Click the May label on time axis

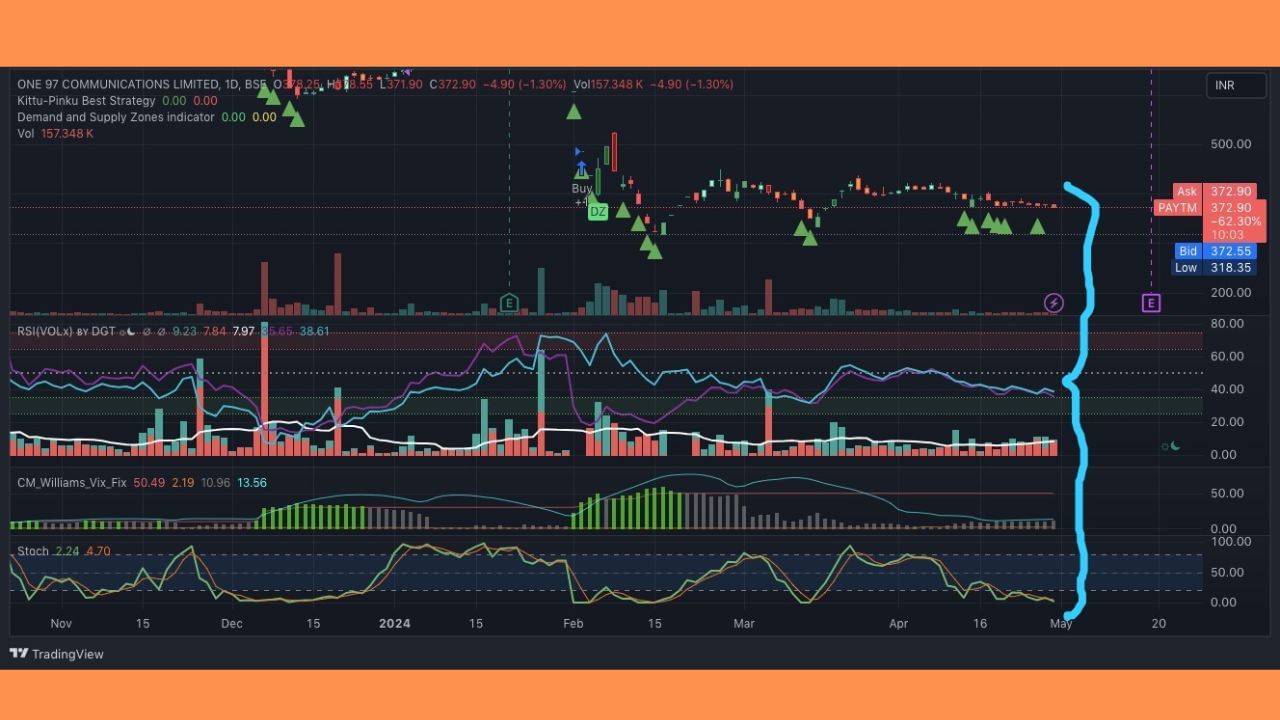[1061, 623]
